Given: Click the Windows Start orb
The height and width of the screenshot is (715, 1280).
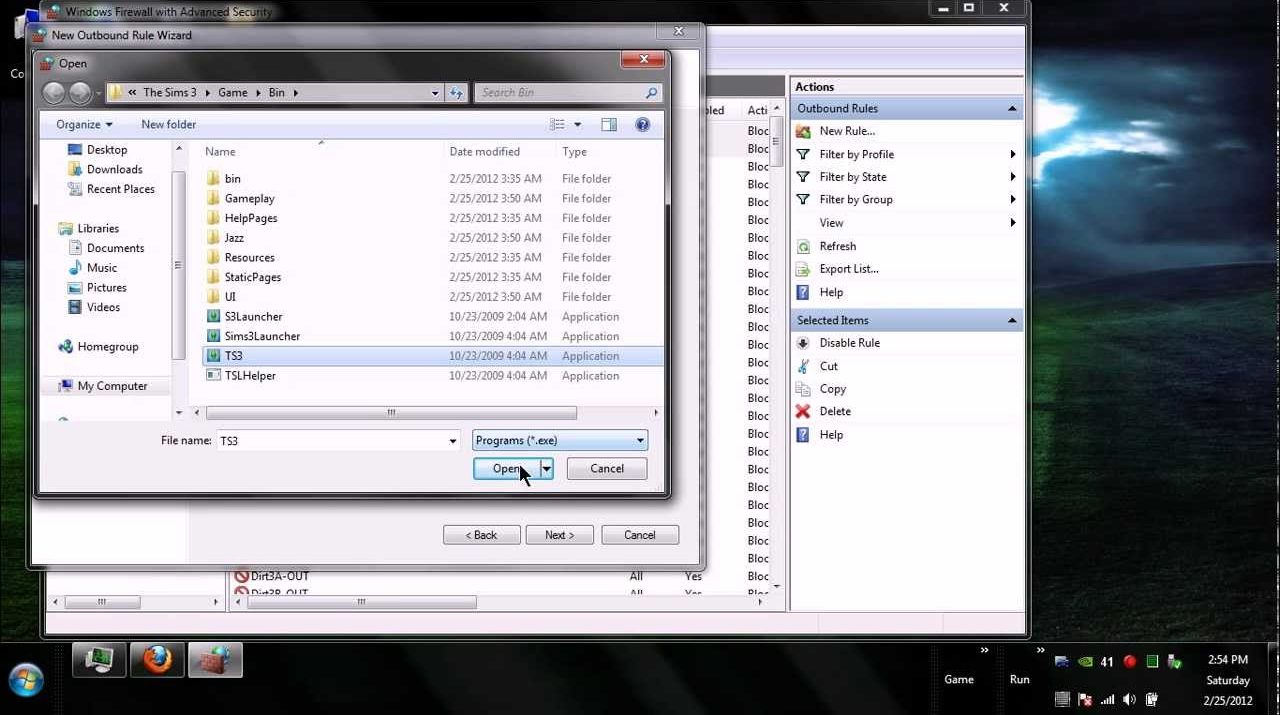Looking at the screenshot, I should pyautogui.click(x=26, y=679).
